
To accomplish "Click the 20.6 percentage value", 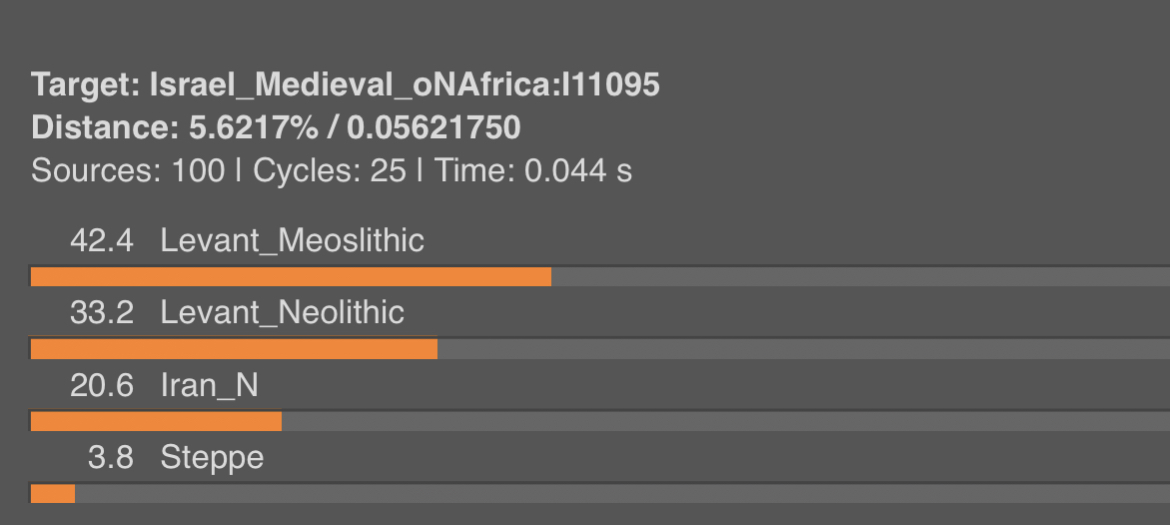I will pos(101,386).
